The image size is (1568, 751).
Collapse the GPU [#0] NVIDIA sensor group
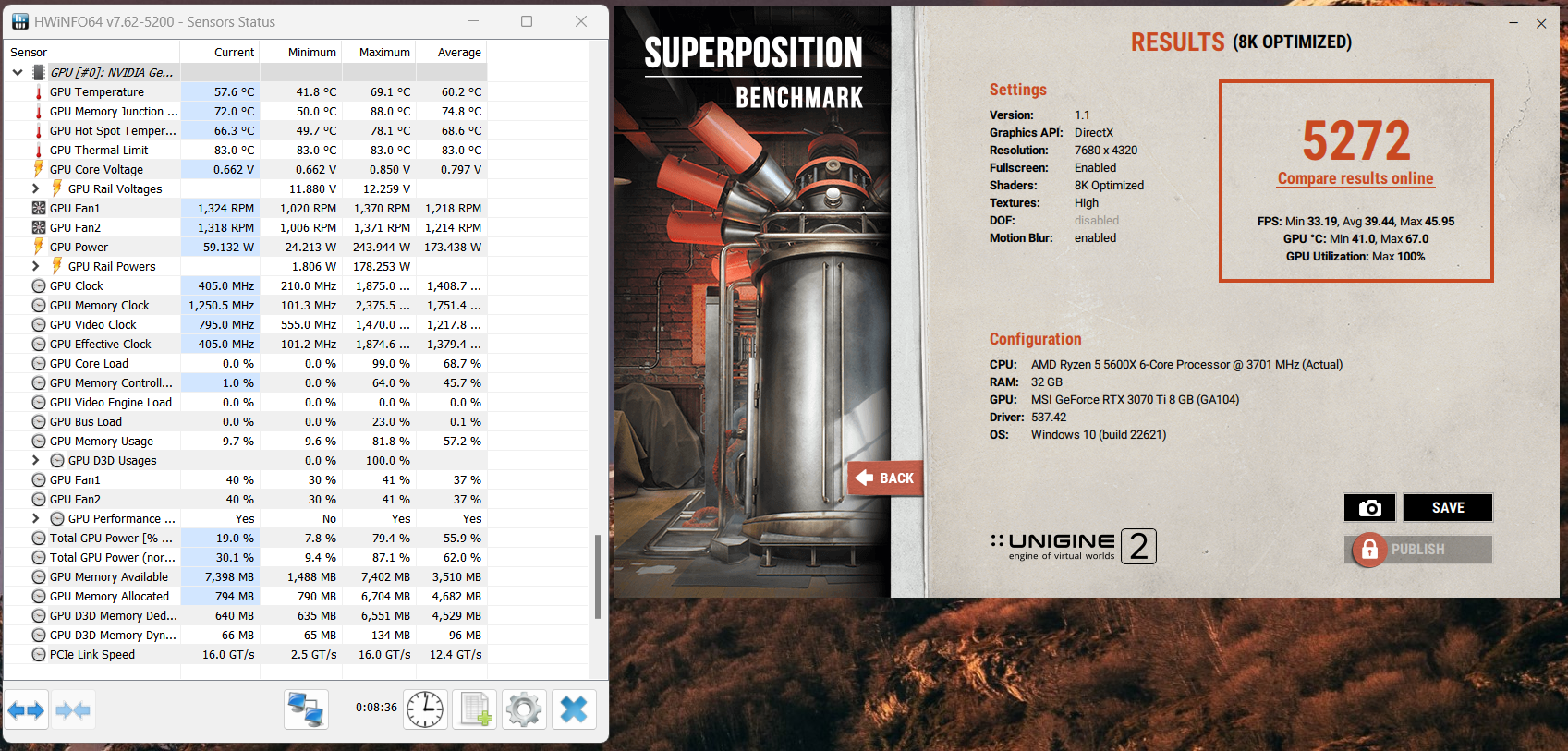[x=18, y=72]
